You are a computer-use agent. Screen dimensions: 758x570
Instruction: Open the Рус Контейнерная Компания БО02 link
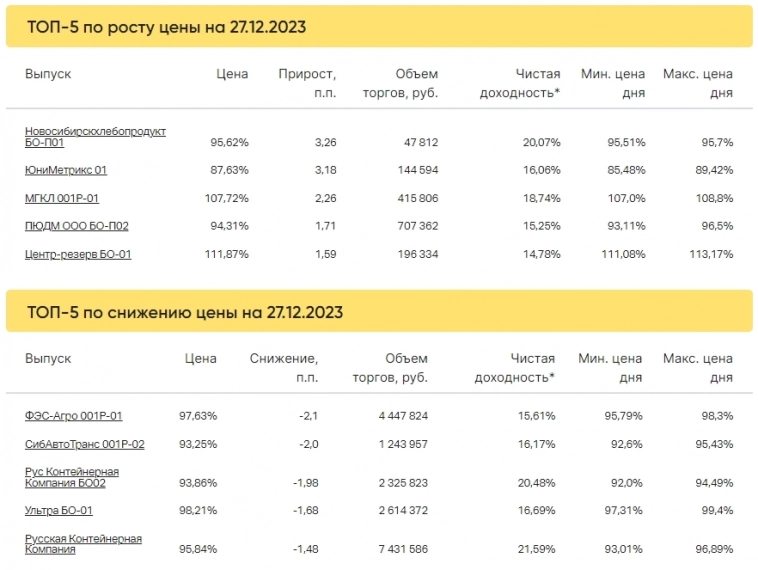click(x=72, y=477)
